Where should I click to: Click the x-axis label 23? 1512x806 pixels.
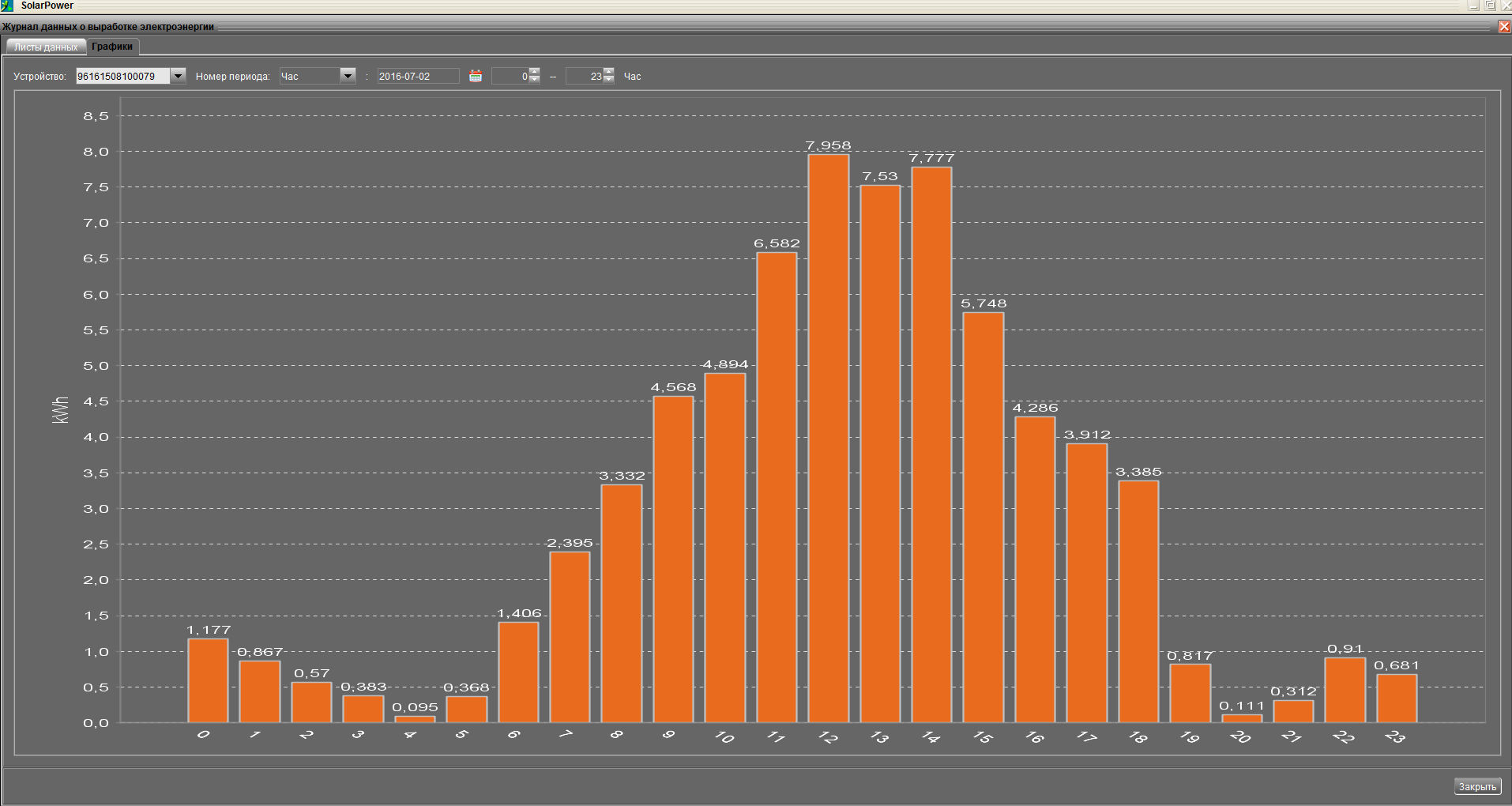[1395, 736]
